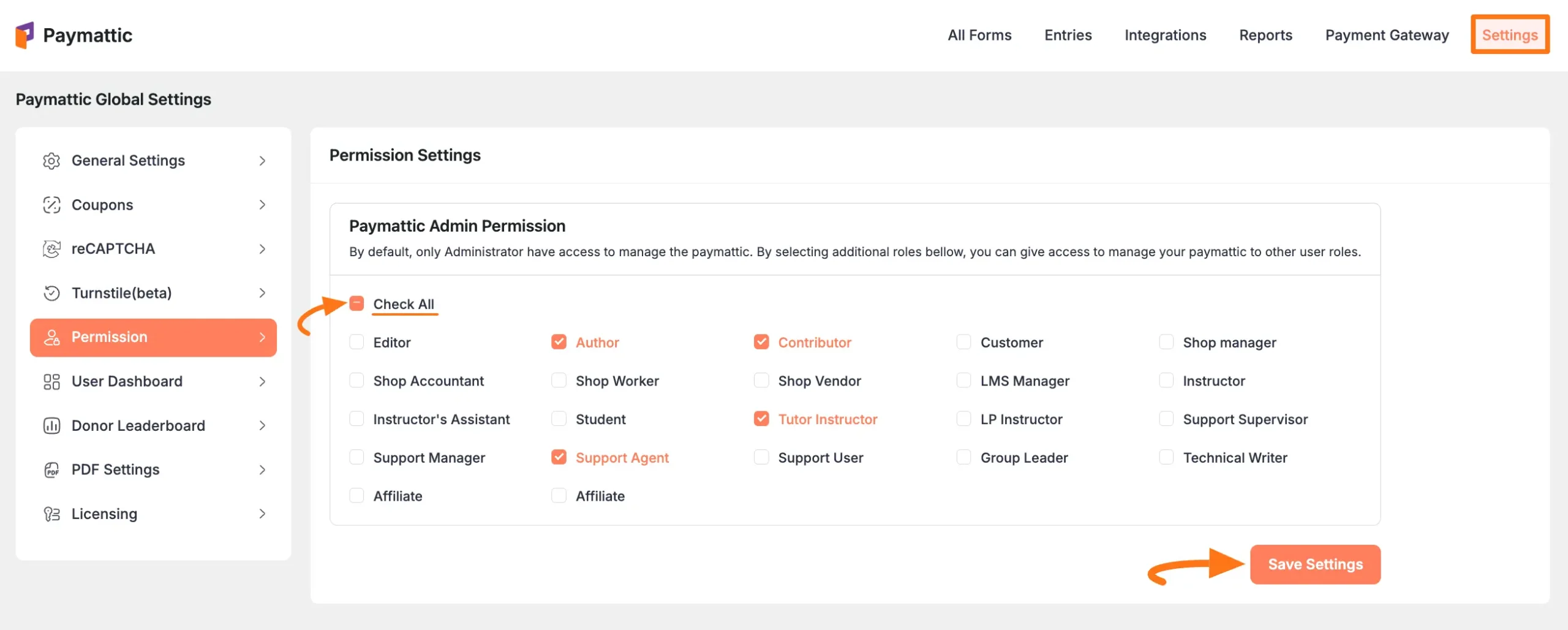Expand the Donor Leaderboard chevron
This screenshot has width=1568, height=630.
coord(262,425)
